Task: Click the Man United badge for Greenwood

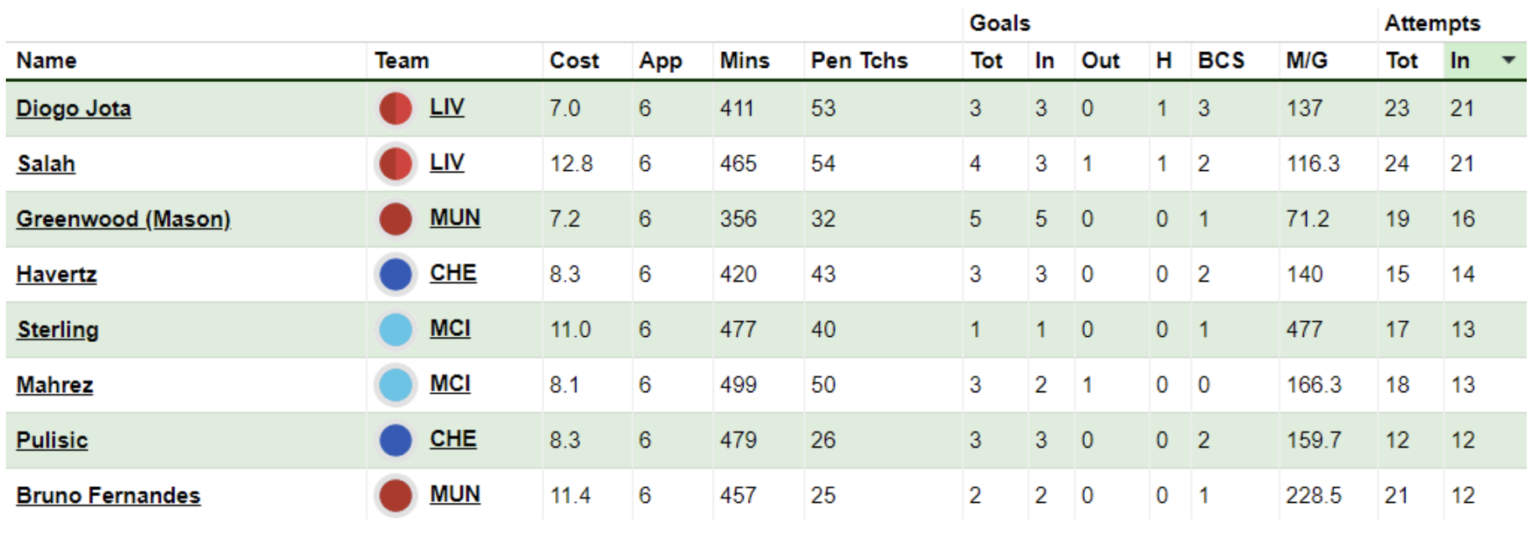Action: pos(396,219)
